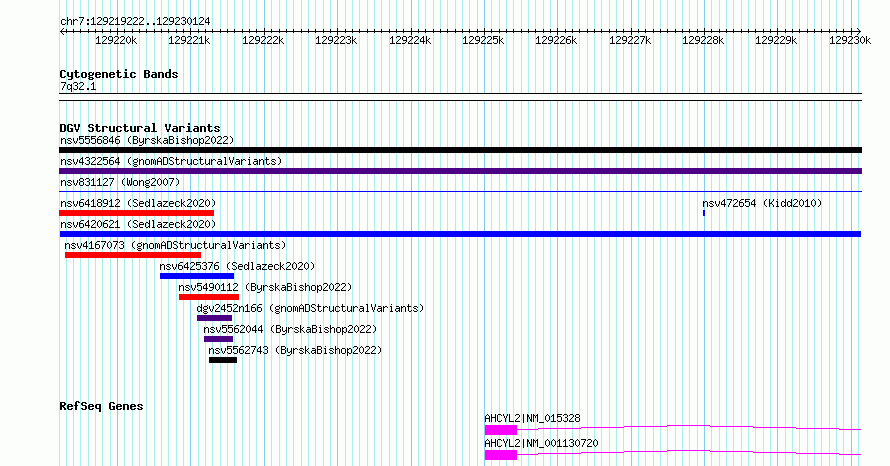Image resolution: width=890 pixels, height=466 pixels.
Task: Select the black nsv5556846 variant bar
Action: coord(460,150)
